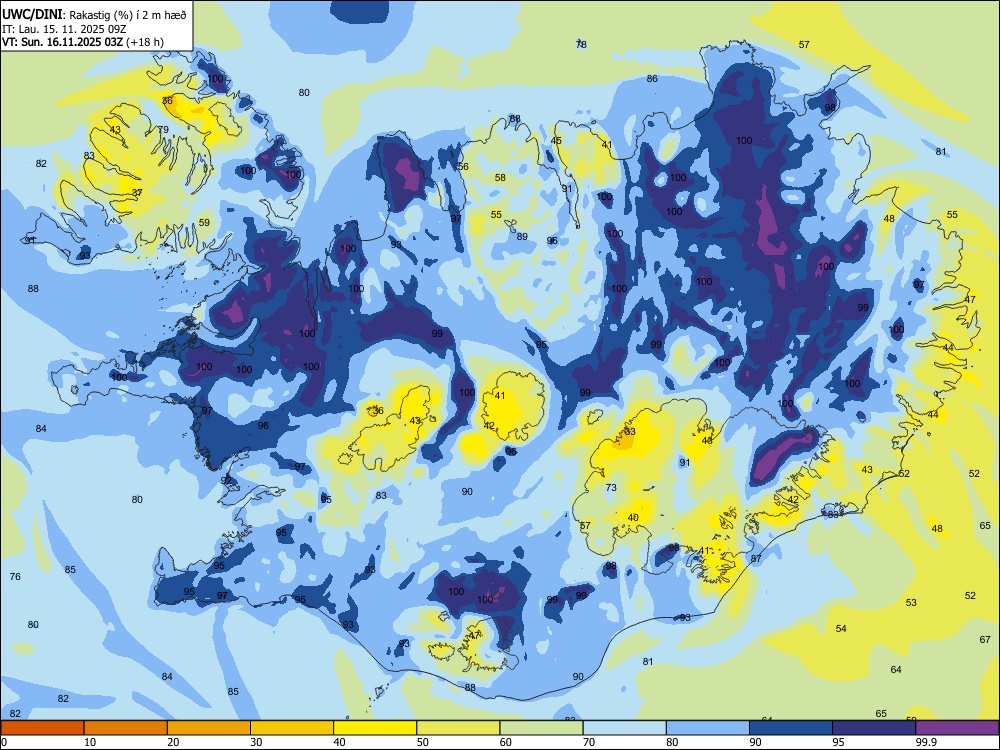Image resolution: width=1000 pixels, height=750 pixels.
Task: Click the '37' value in the Westfjords
Action: [x=137, y=193]
